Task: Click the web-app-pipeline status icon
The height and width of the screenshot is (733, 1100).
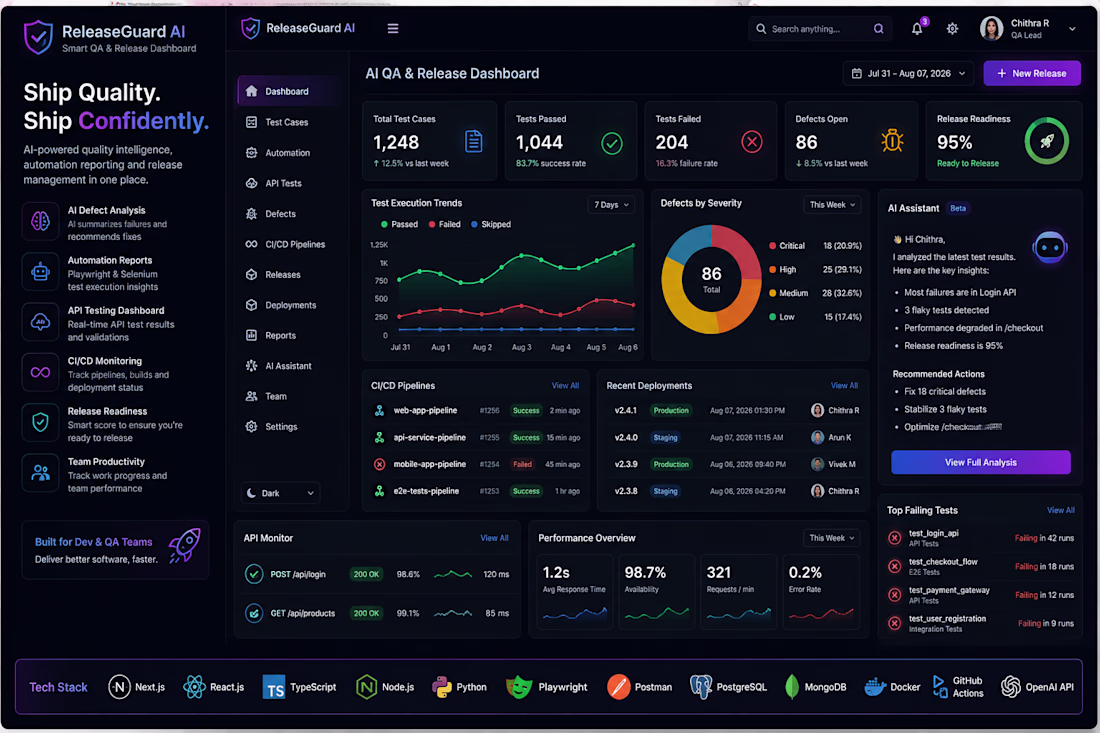Action: (x=380, y=411)
